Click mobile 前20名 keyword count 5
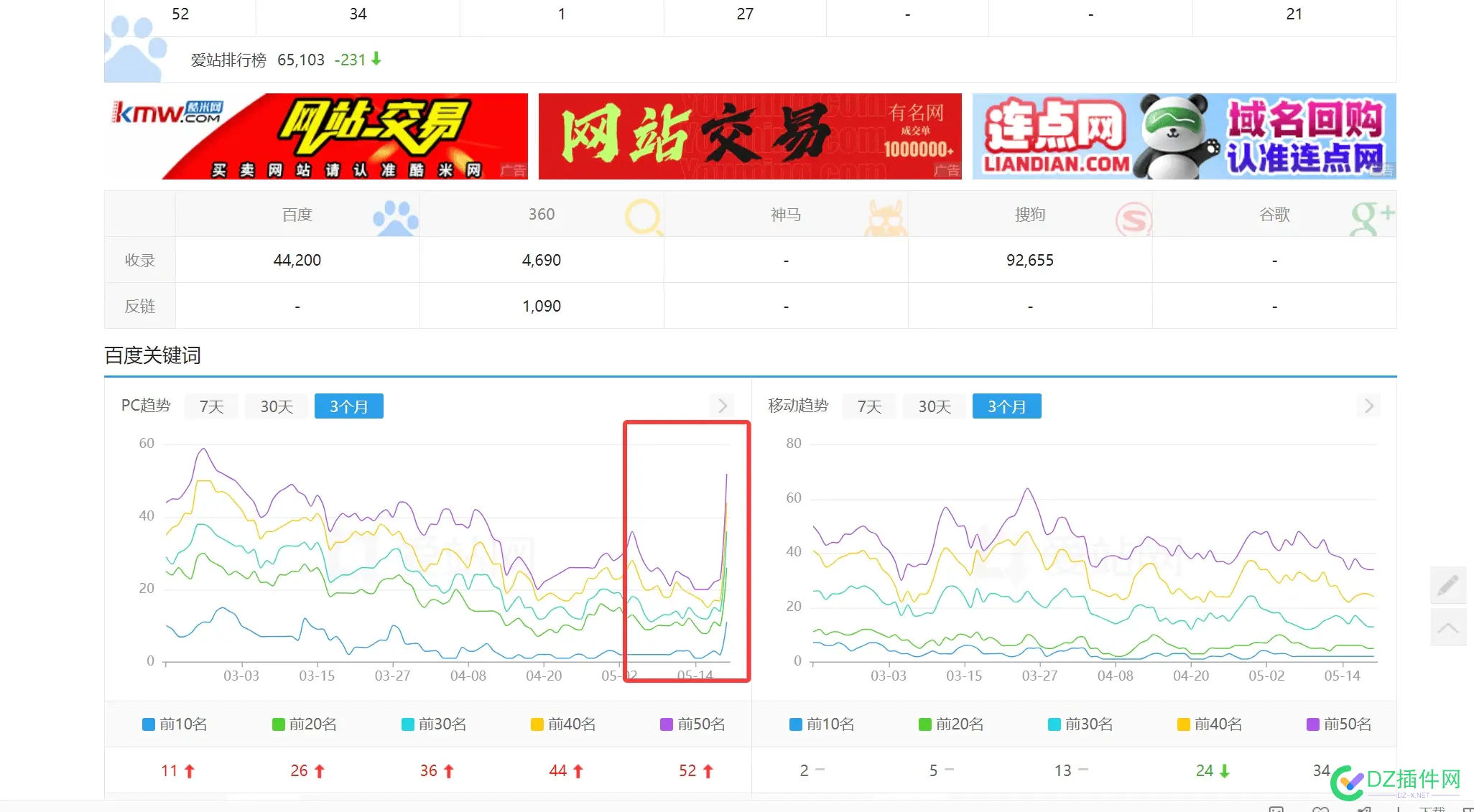1474x812 pixels. (x=933, y=770)
